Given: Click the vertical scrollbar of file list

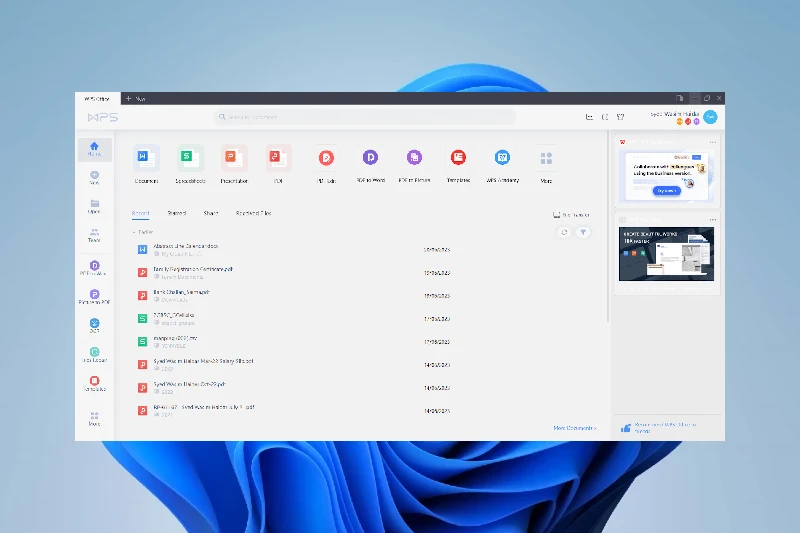Looking at the screenshot, I should (x=608, y=227).
